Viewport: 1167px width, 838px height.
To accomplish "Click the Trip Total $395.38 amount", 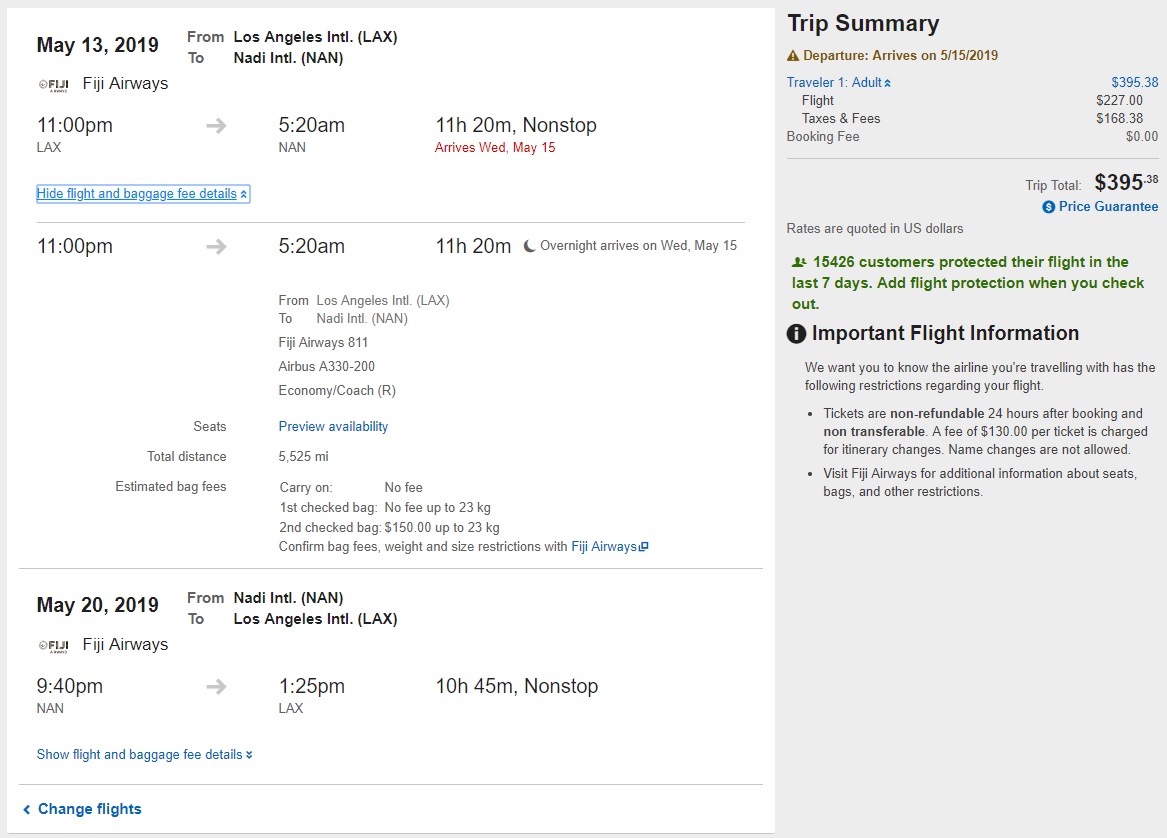I will pyautogui.click(x=1126, y=183).
